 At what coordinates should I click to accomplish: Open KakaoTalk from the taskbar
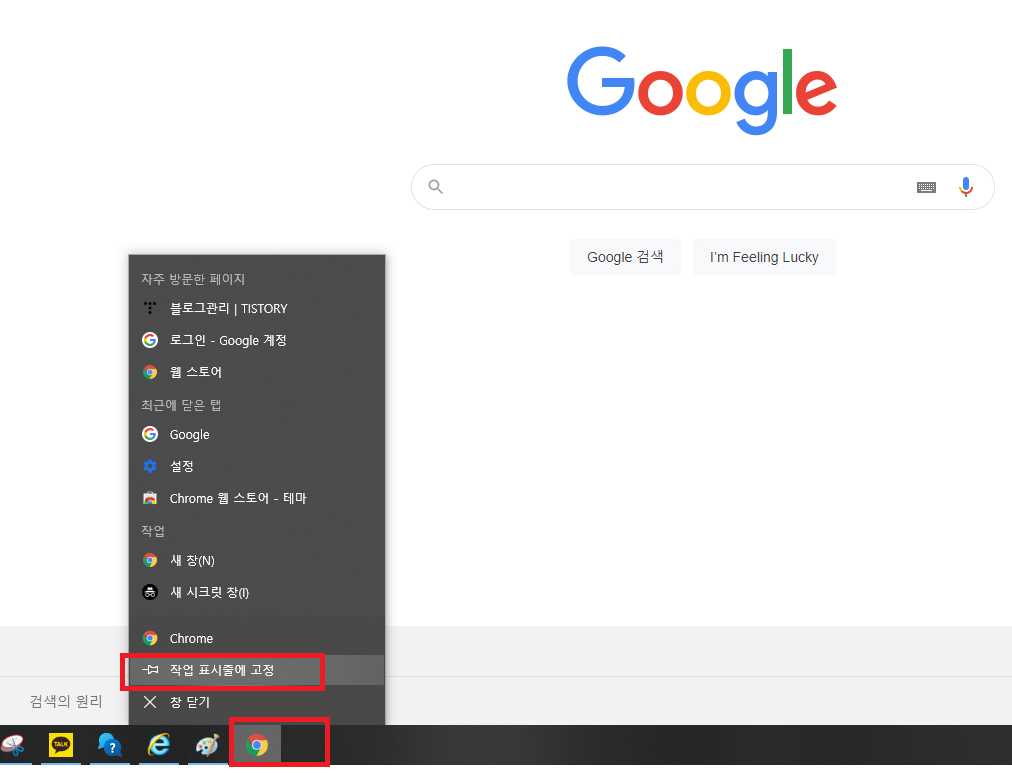[x=61, y=745]
